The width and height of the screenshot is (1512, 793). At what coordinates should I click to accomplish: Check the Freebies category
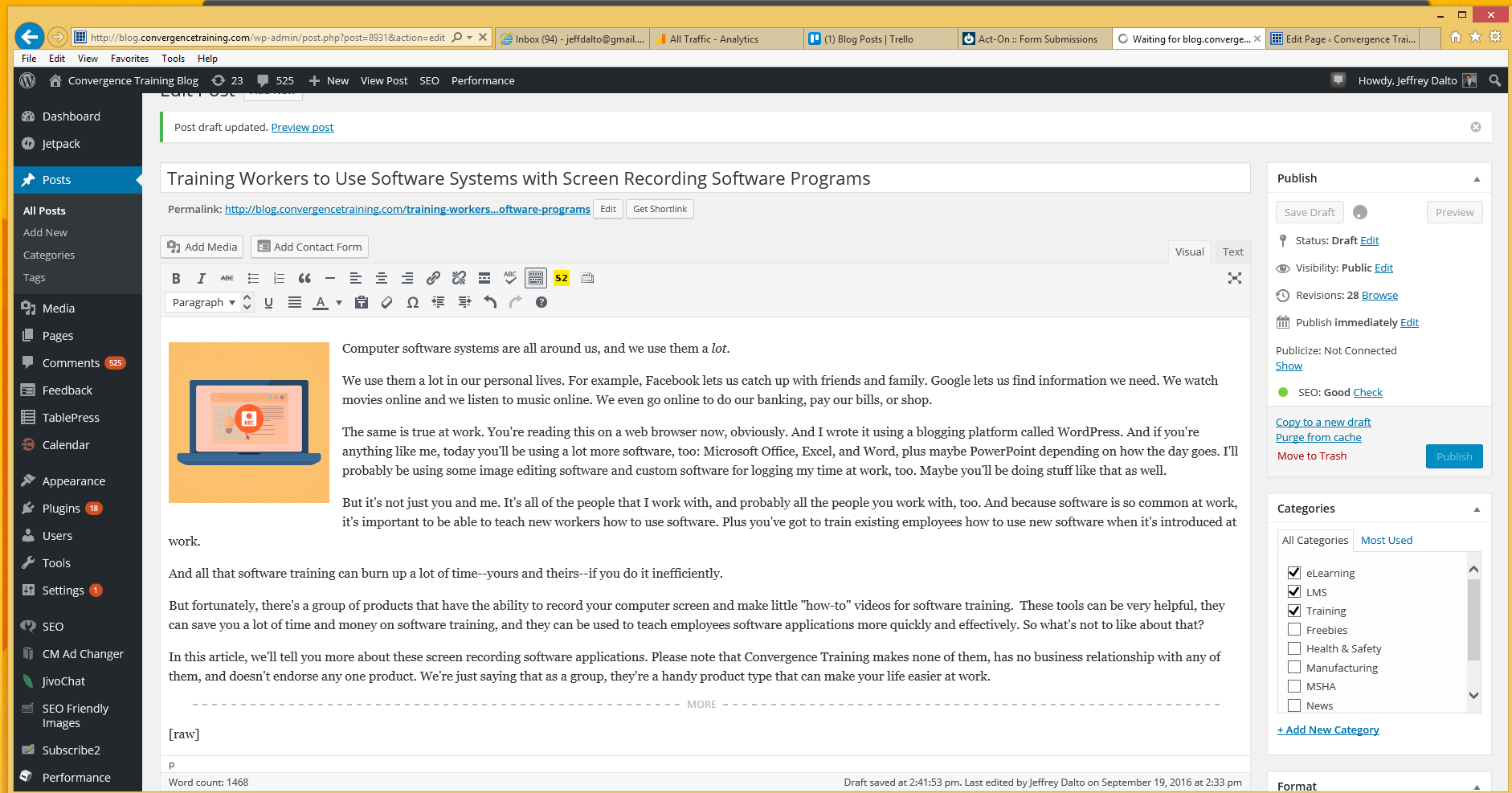pos(1294,629)
